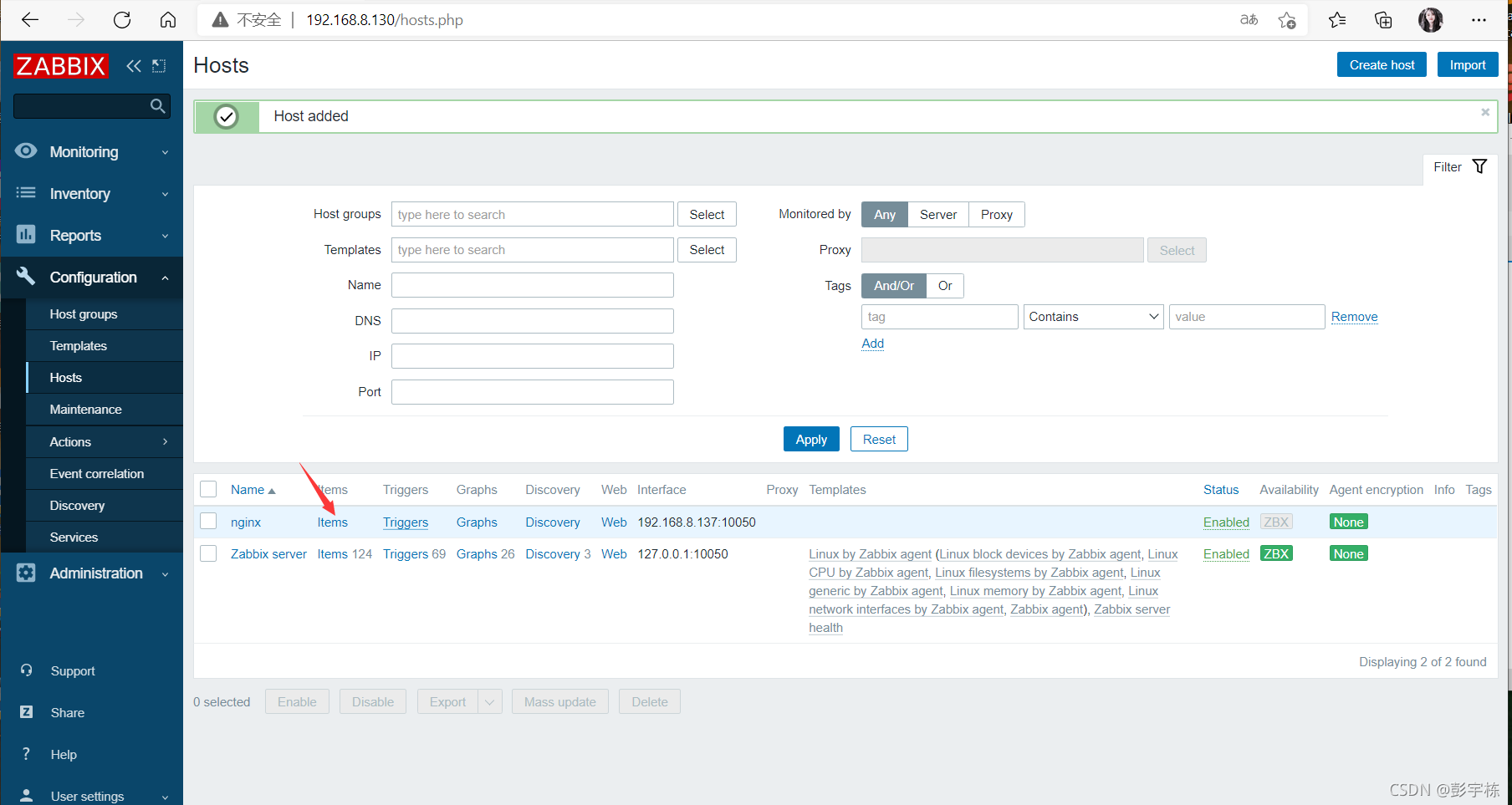1512x805 pixels.
Task: Select And/Or tag mode
Action: click(894, 286)
